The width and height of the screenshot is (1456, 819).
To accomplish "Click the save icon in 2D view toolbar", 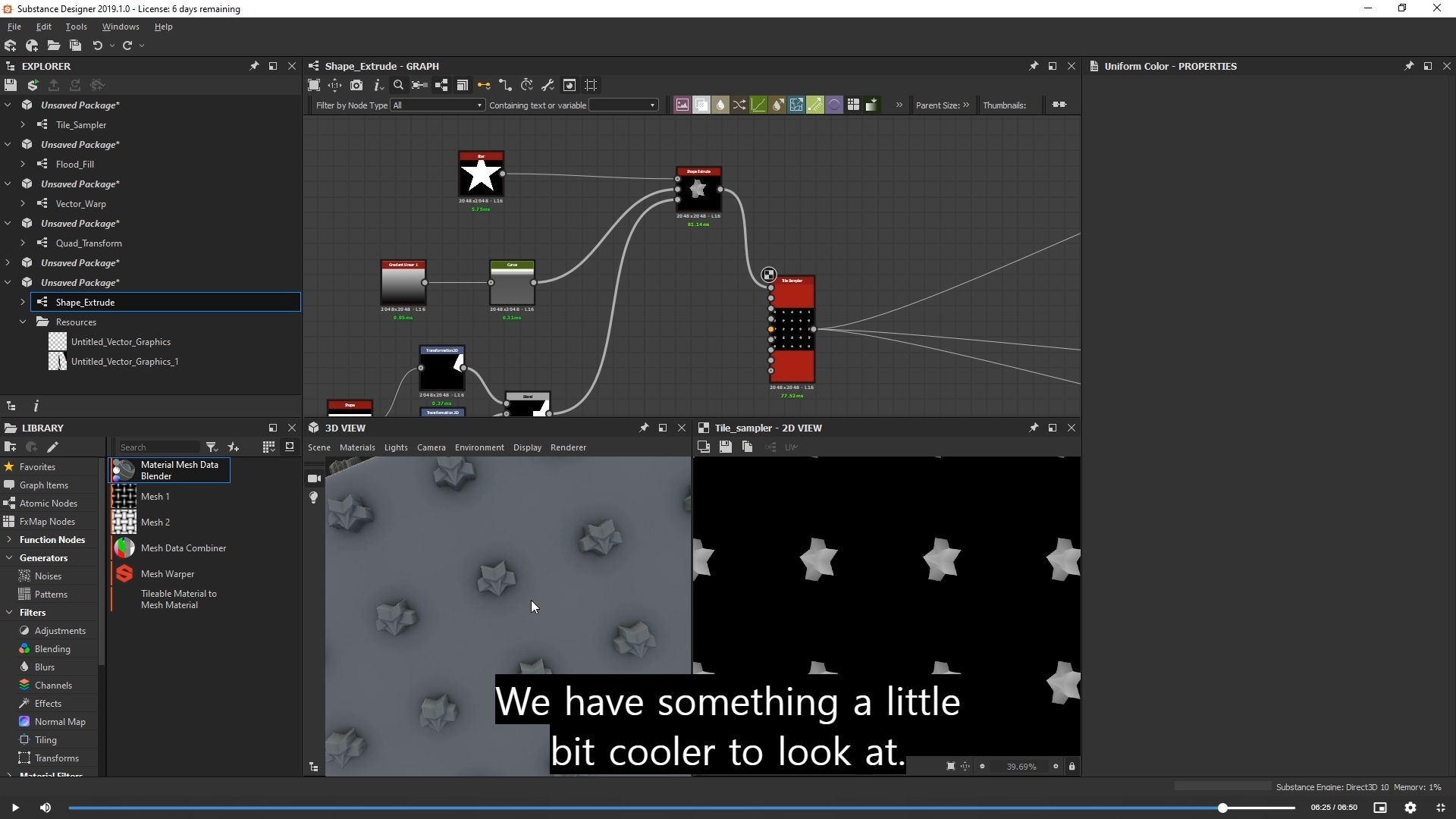I will click(725, 447).
